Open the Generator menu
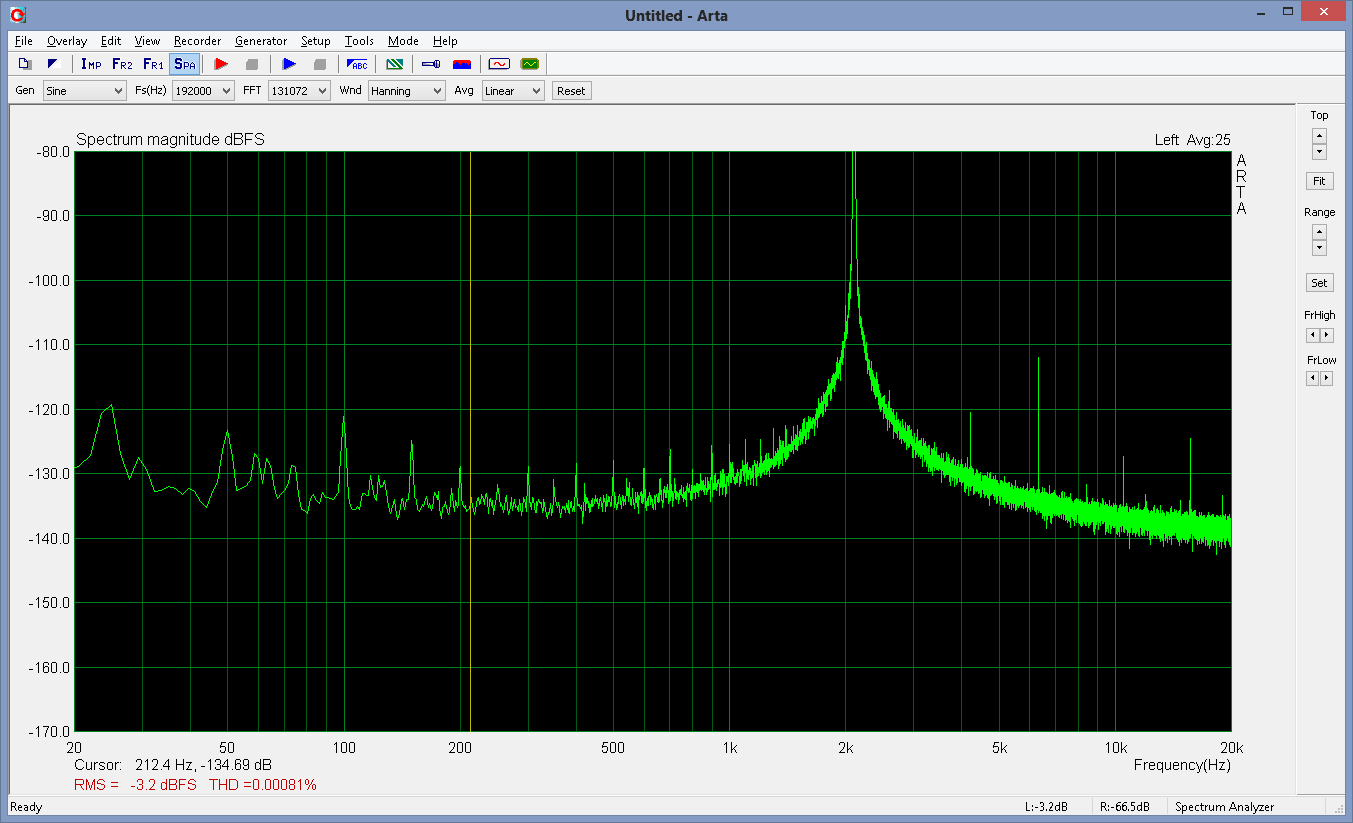Viewport: 1353px width, 823px height. (x=261, y=41)
